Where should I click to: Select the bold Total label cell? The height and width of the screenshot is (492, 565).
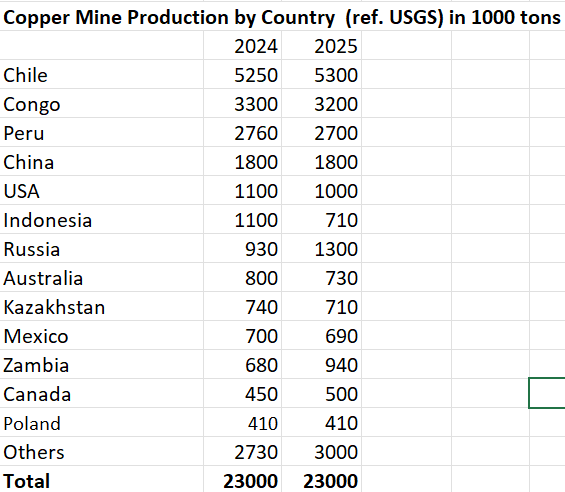pyautogui.click(x=102, y=480)
